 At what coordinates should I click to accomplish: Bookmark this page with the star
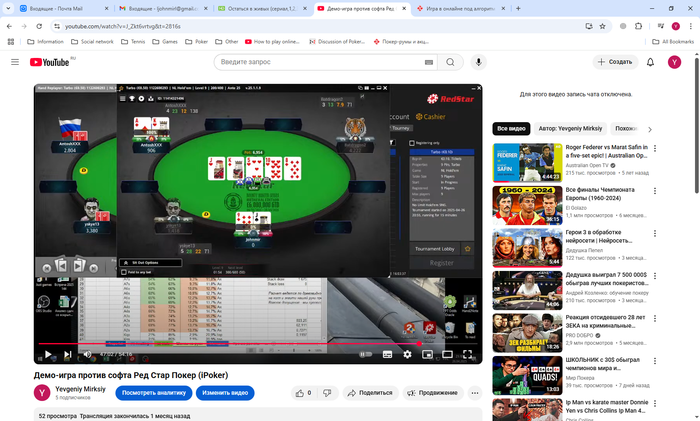tap(602, 26)
